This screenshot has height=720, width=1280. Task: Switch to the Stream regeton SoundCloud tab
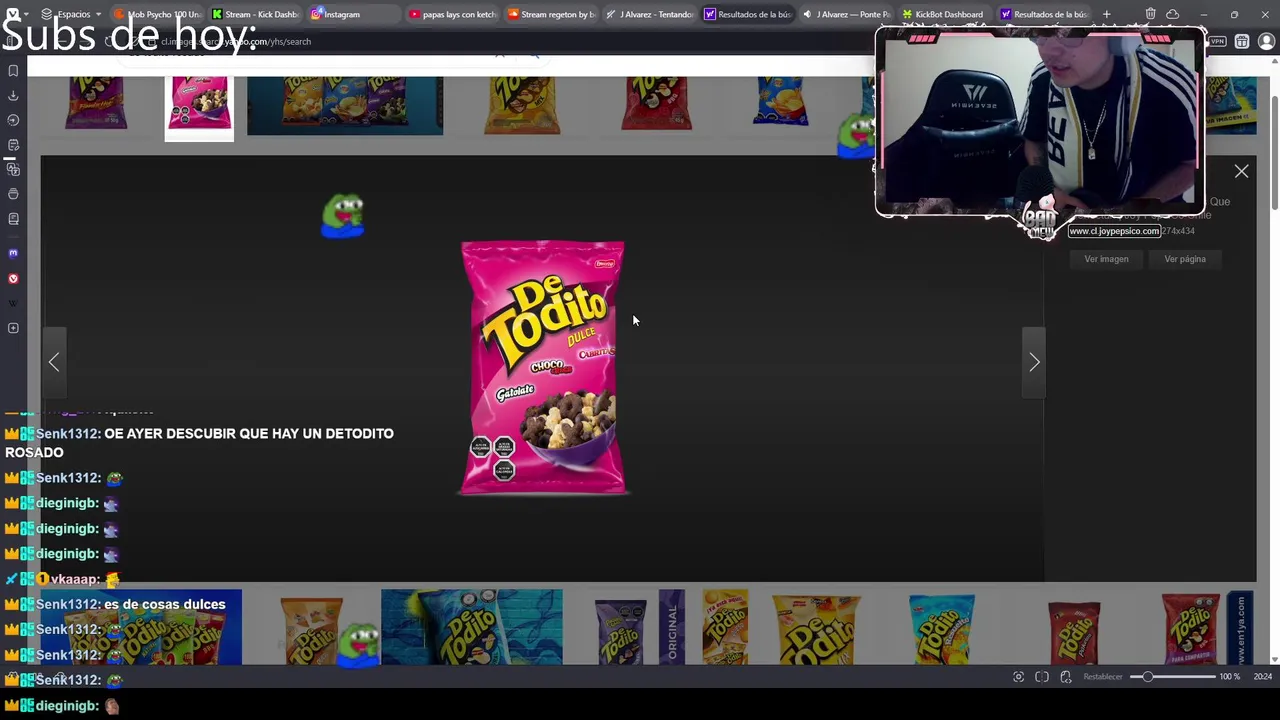[x=549, y=14]
